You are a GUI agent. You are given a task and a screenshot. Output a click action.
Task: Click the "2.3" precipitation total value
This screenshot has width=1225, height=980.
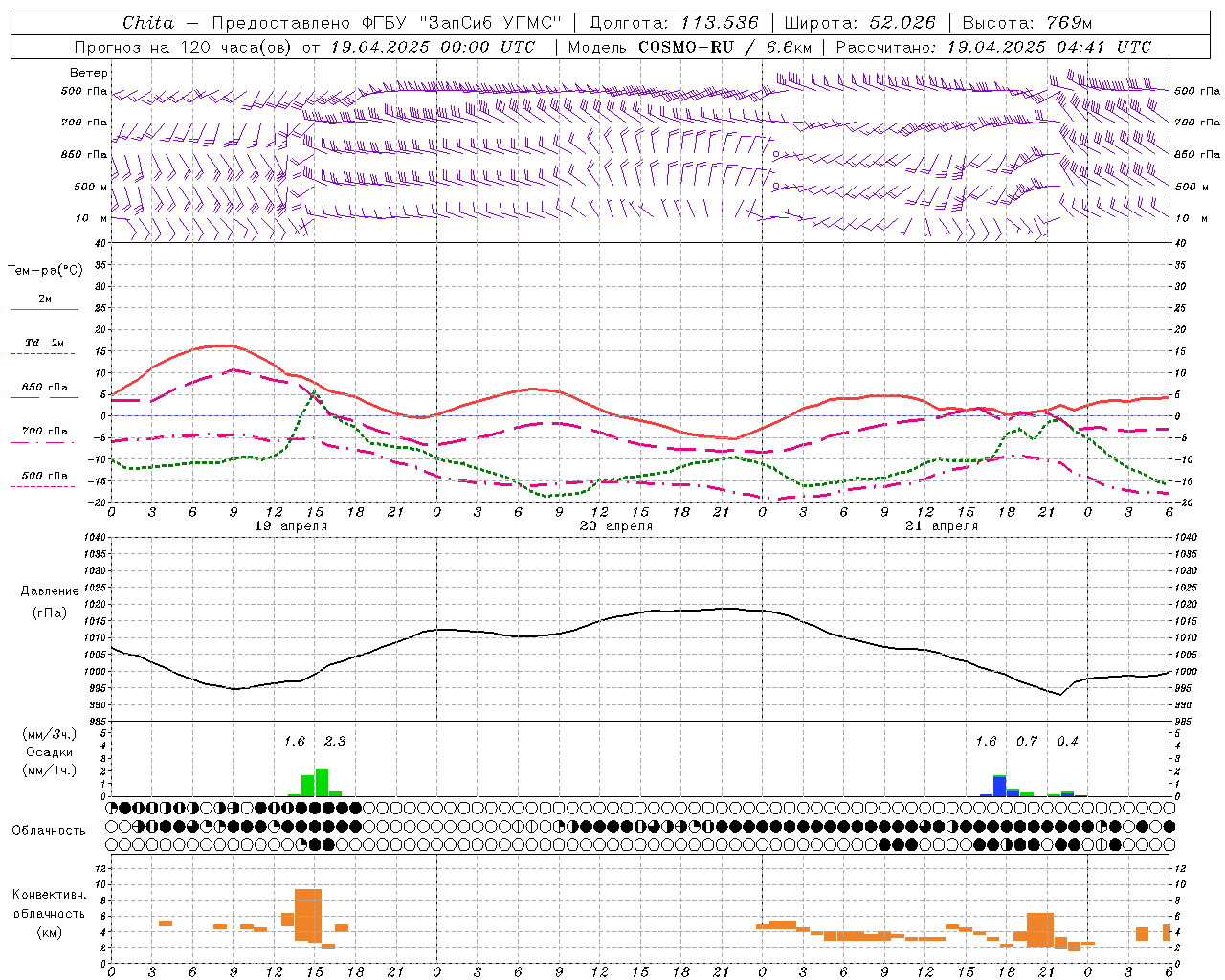tap(335, 741)
